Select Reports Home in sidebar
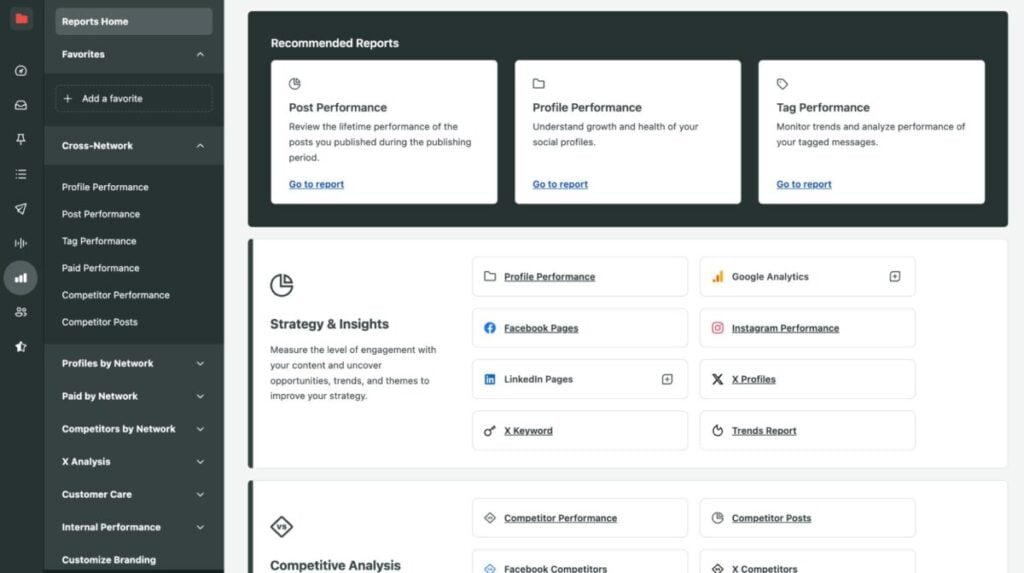Image resolution: width=1024 pixels, height=573 pixels. click(134, 22)
